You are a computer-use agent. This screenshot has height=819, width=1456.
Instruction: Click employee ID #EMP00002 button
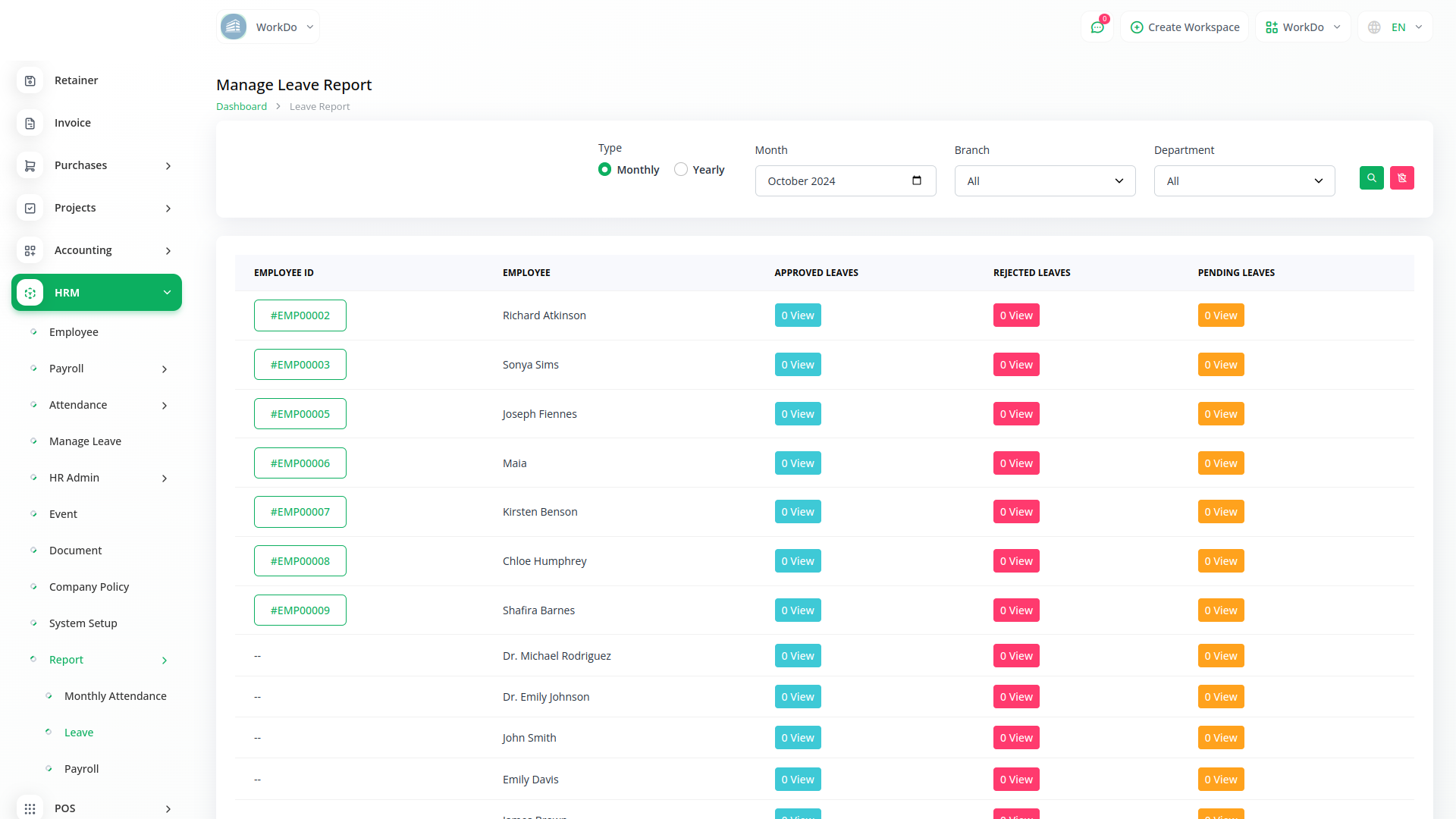coord(300,315)
